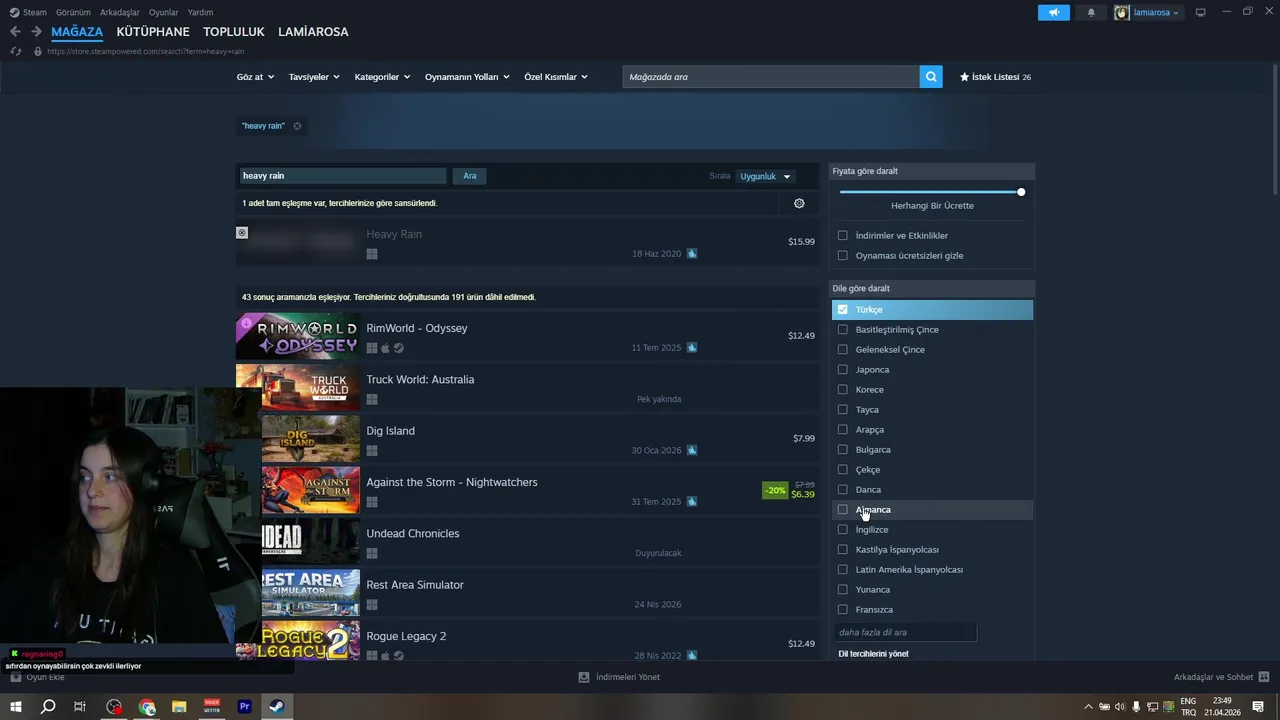The width and height of the screenshot is (1280, 720).
Task: Click the Ara search button
Action: [470, 176]
